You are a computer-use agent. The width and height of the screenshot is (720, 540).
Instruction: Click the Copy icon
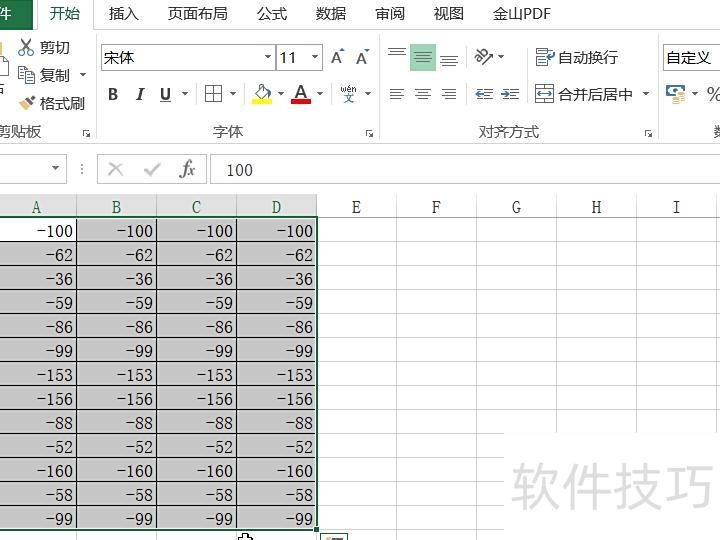(x=26, y=75)
